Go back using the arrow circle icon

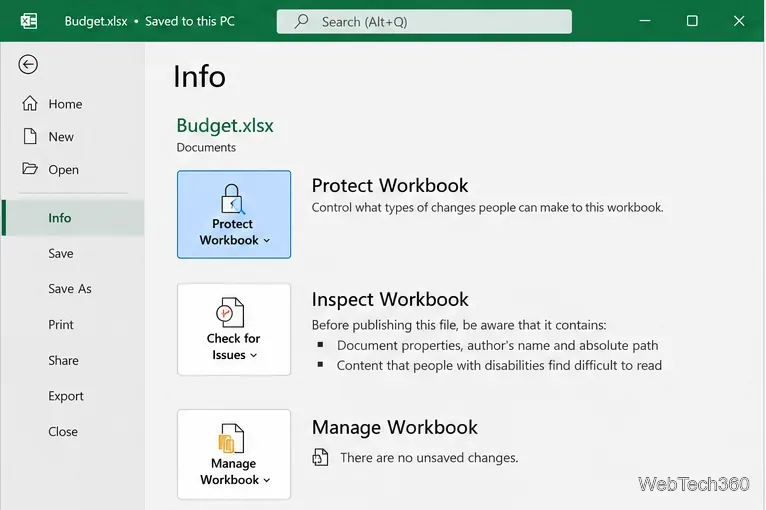[x=28, y=64]
